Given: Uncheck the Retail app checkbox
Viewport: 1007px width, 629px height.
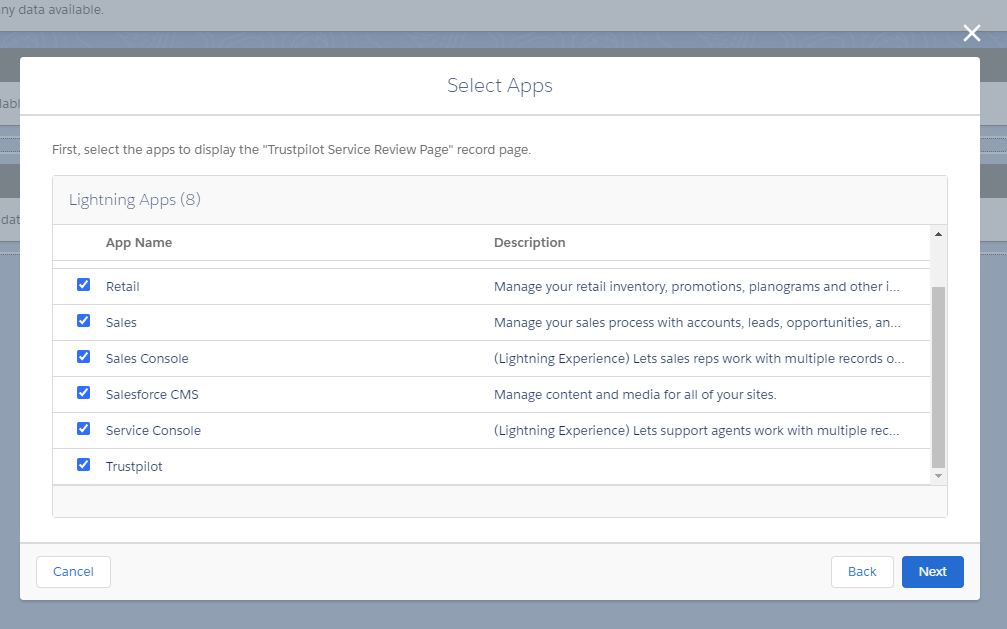Looking at the screenshot, I should coord(83,284).
